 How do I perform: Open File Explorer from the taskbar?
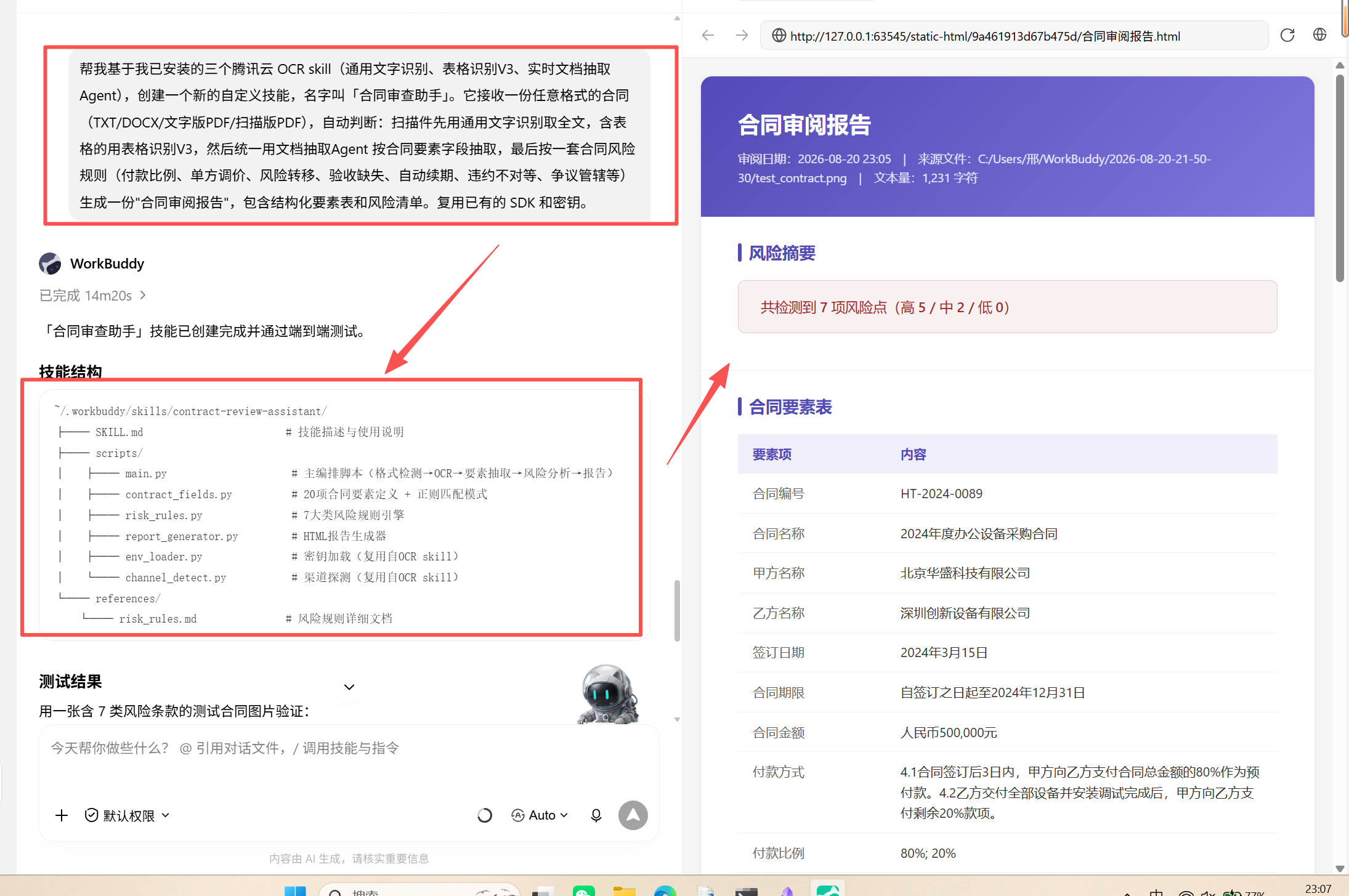pyautogui.click(x=624, y=890)
